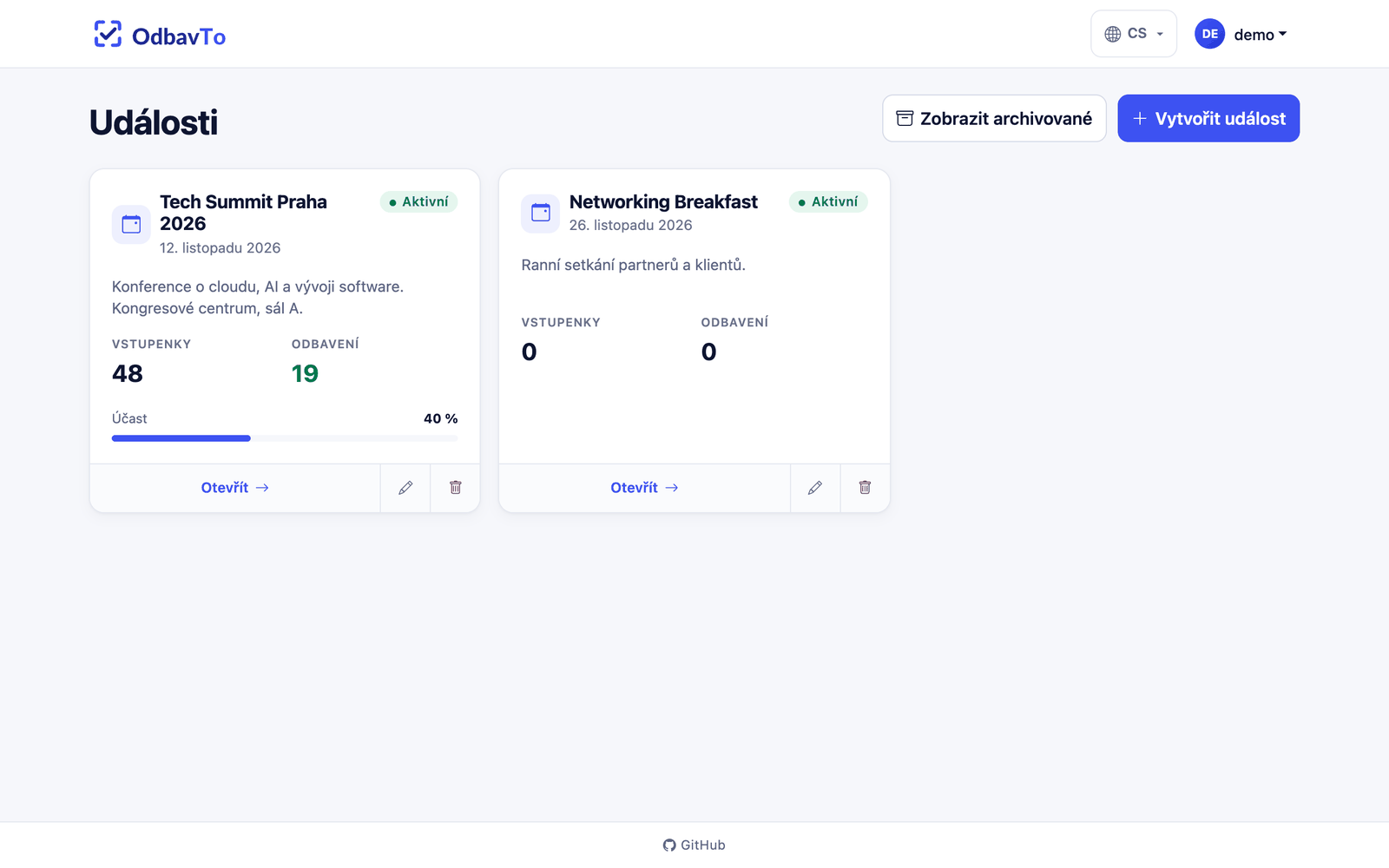The width and height of the screenshot is (1389, 868).
Task: Select the Tech Summit Praha 2026 title
Action: (x=244, y=213)
